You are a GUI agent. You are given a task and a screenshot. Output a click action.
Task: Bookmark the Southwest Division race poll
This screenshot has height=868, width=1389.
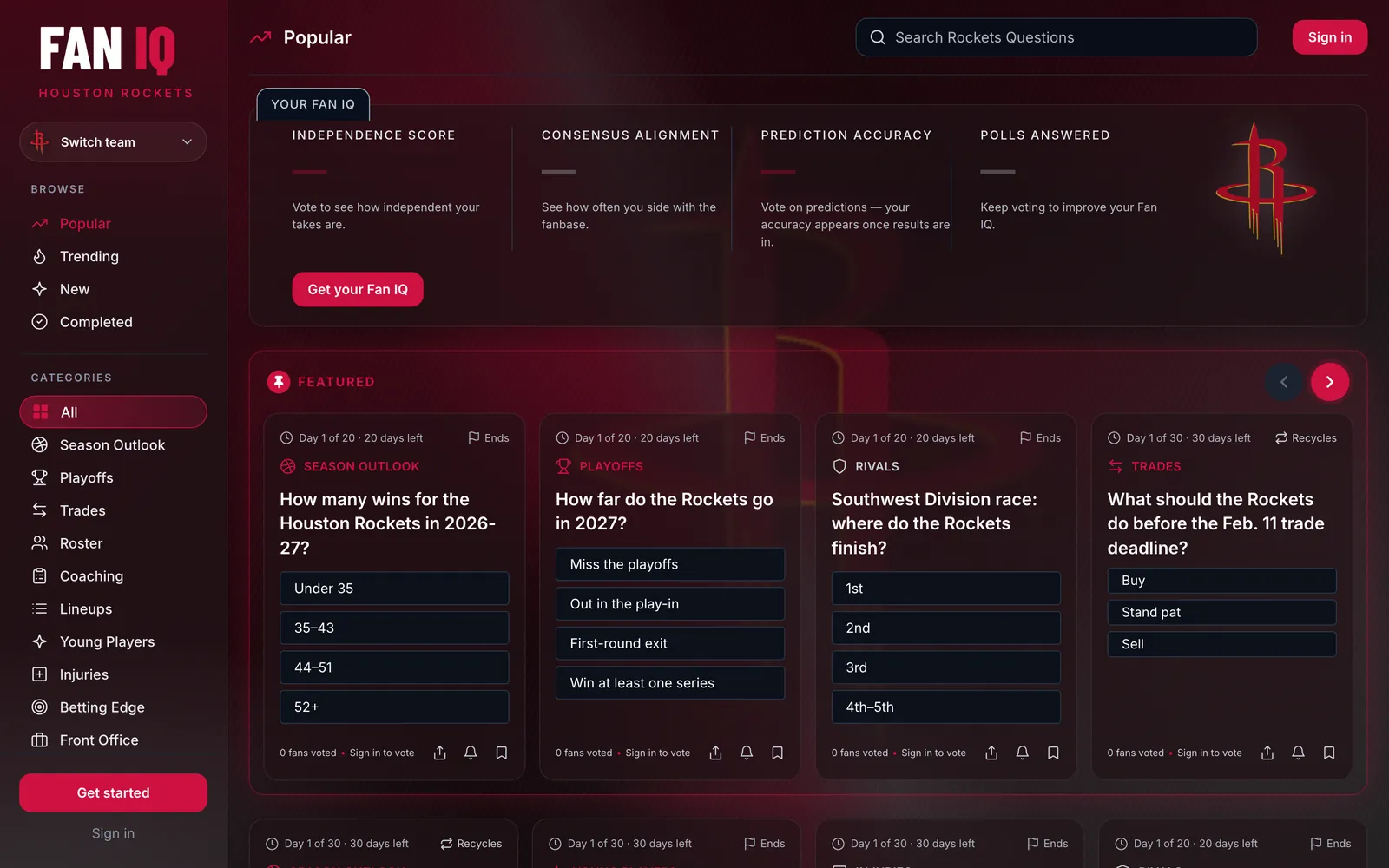[1053, 753]
